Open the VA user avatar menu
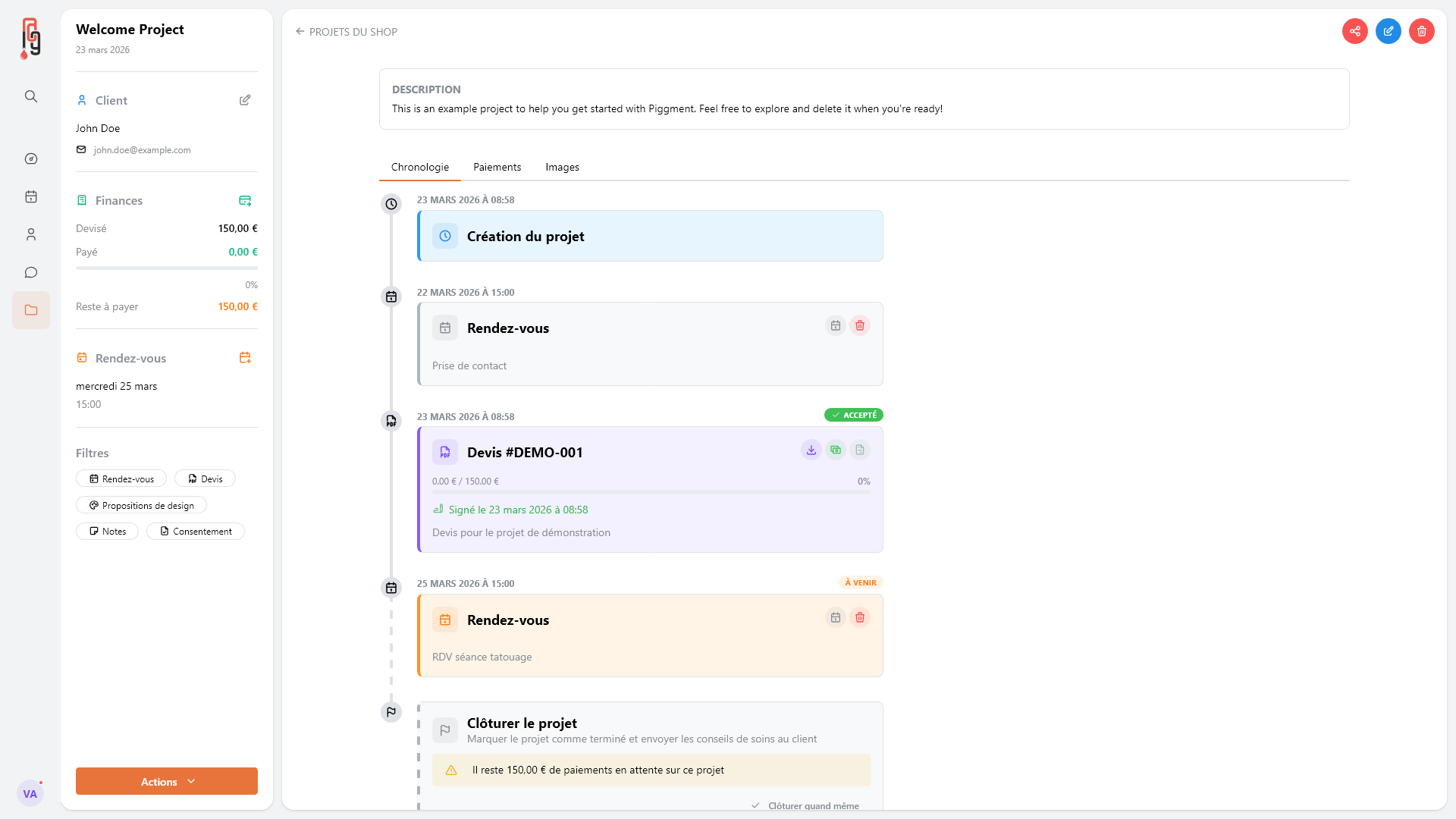1456x819 pixels. click(x=30, y=793)
